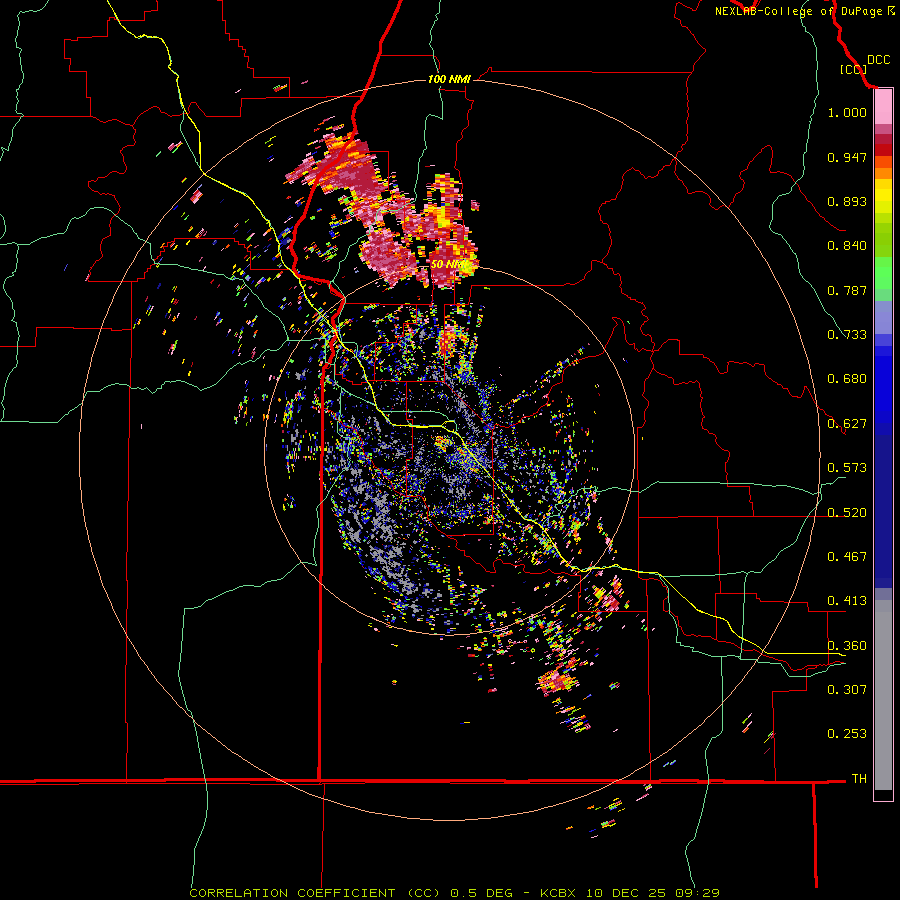Viewport: 900px width, 900px height.
Task: Select the 0.627 legend value
Action: (x=847, y=424)
